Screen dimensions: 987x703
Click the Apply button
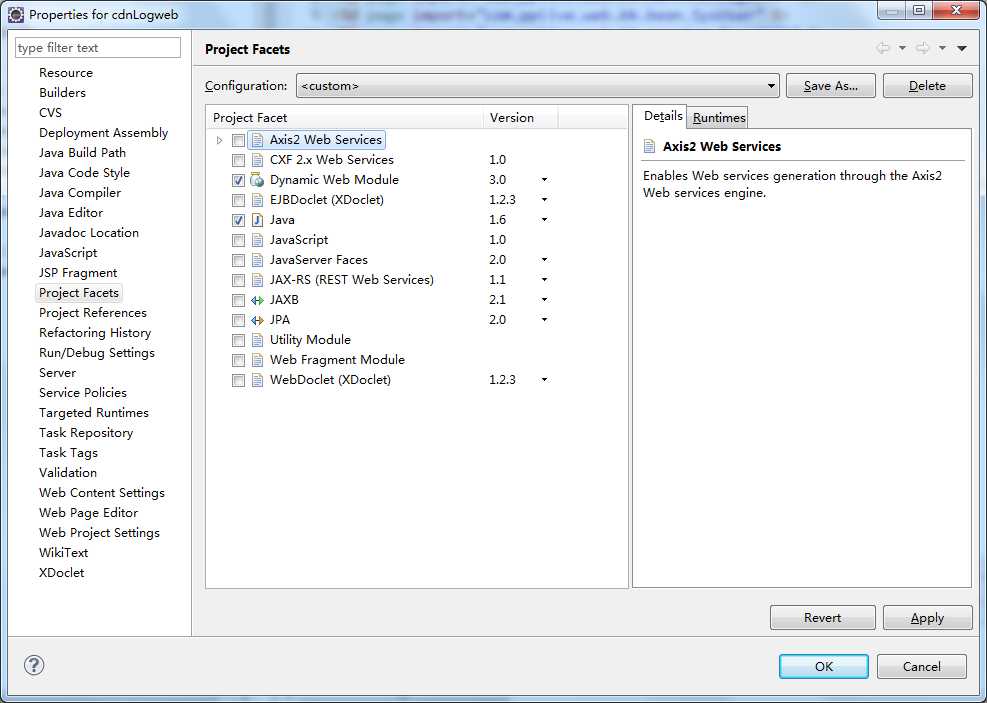tap(927, 617)
